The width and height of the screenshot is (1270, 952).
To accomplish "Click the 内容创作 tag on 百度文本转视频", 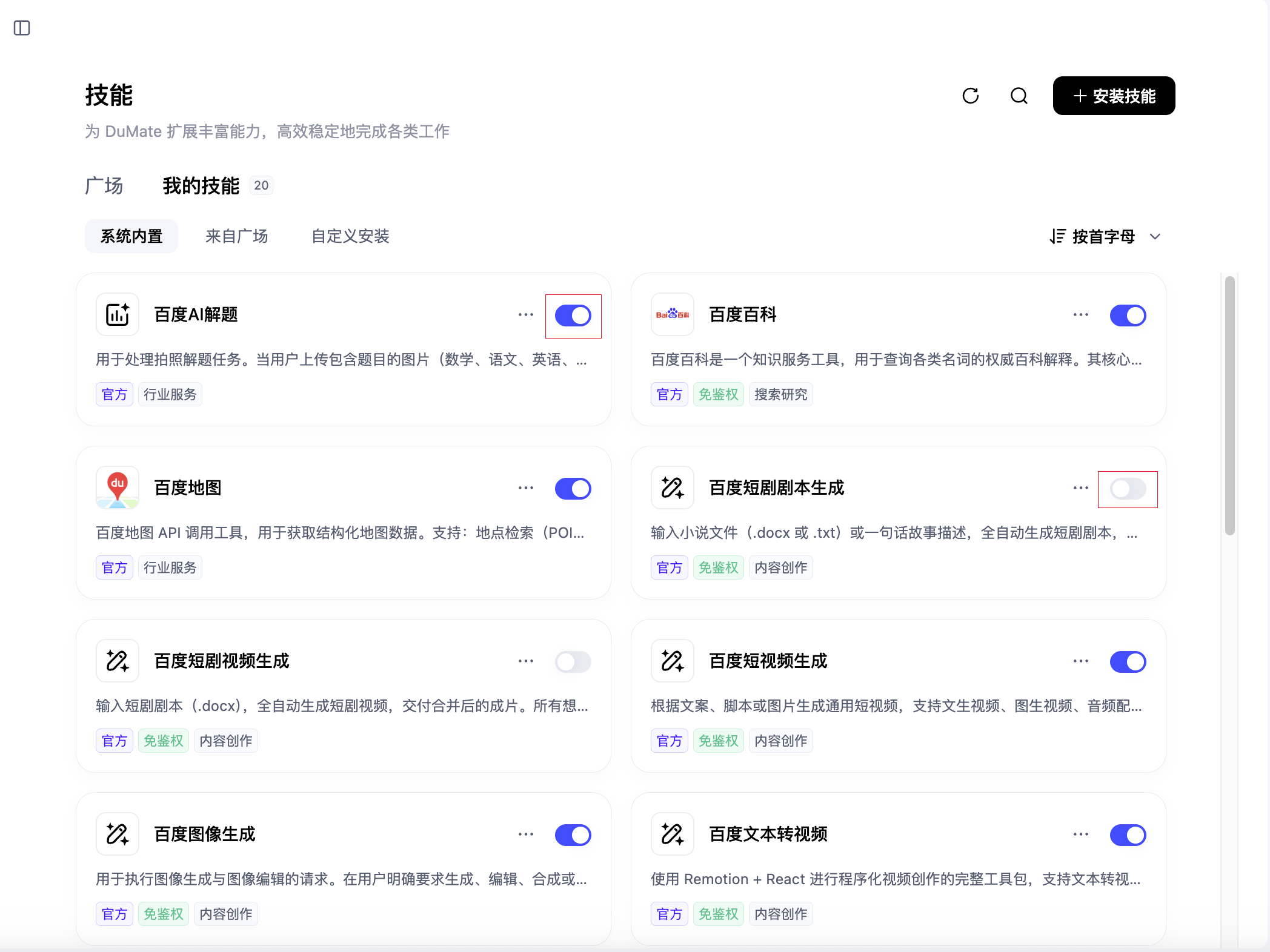I will tap(780, 914).
